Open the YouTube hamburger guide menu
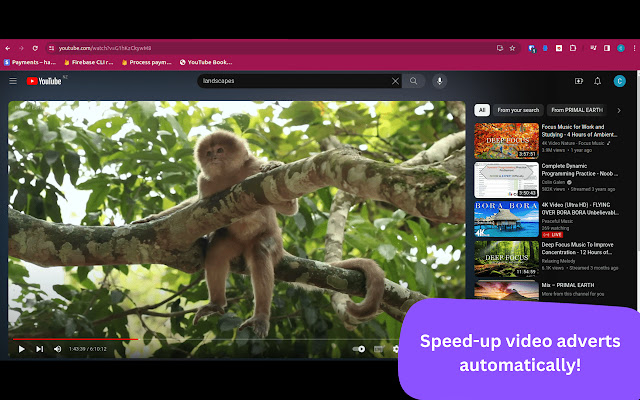Image resolution: width=640 pixels, height=400 pixels. click(x=13, y=81)
